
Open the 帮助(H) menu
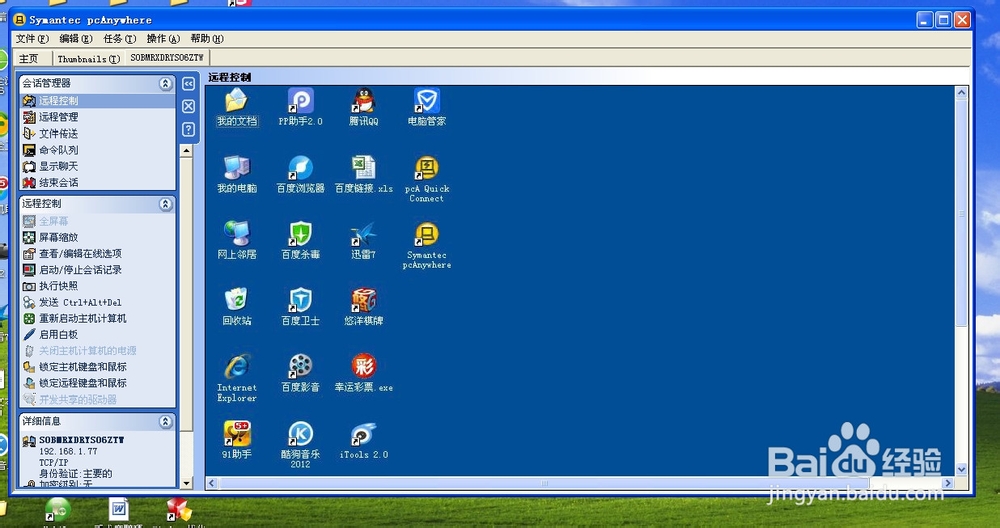pyautogui.click(x=207, y=39)
